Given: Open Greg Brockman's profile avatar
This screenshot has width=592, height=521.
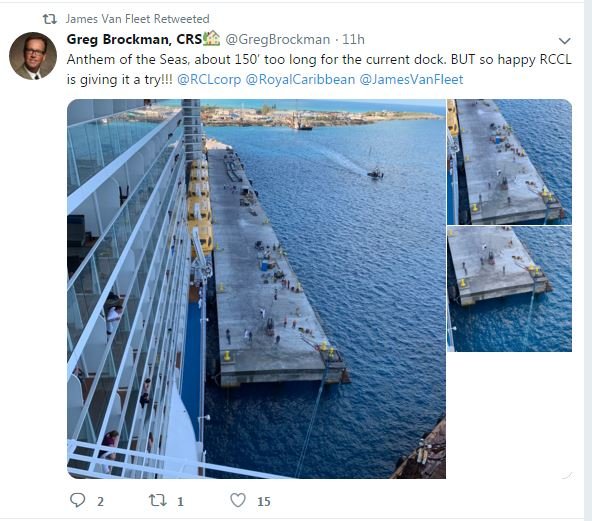Looking at the screenshot, I should pyautogui.click(x=33, y=56).
